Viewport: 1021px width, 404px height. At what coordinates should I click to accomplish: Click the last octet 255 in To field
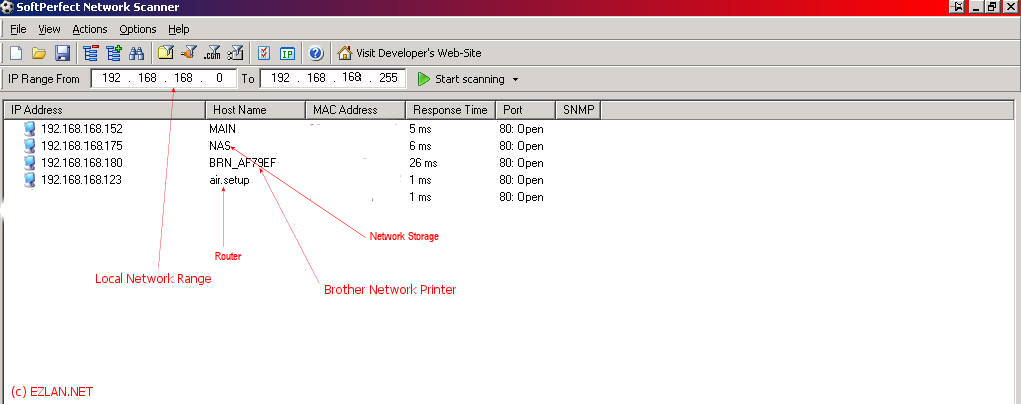[x=388, y=78]
